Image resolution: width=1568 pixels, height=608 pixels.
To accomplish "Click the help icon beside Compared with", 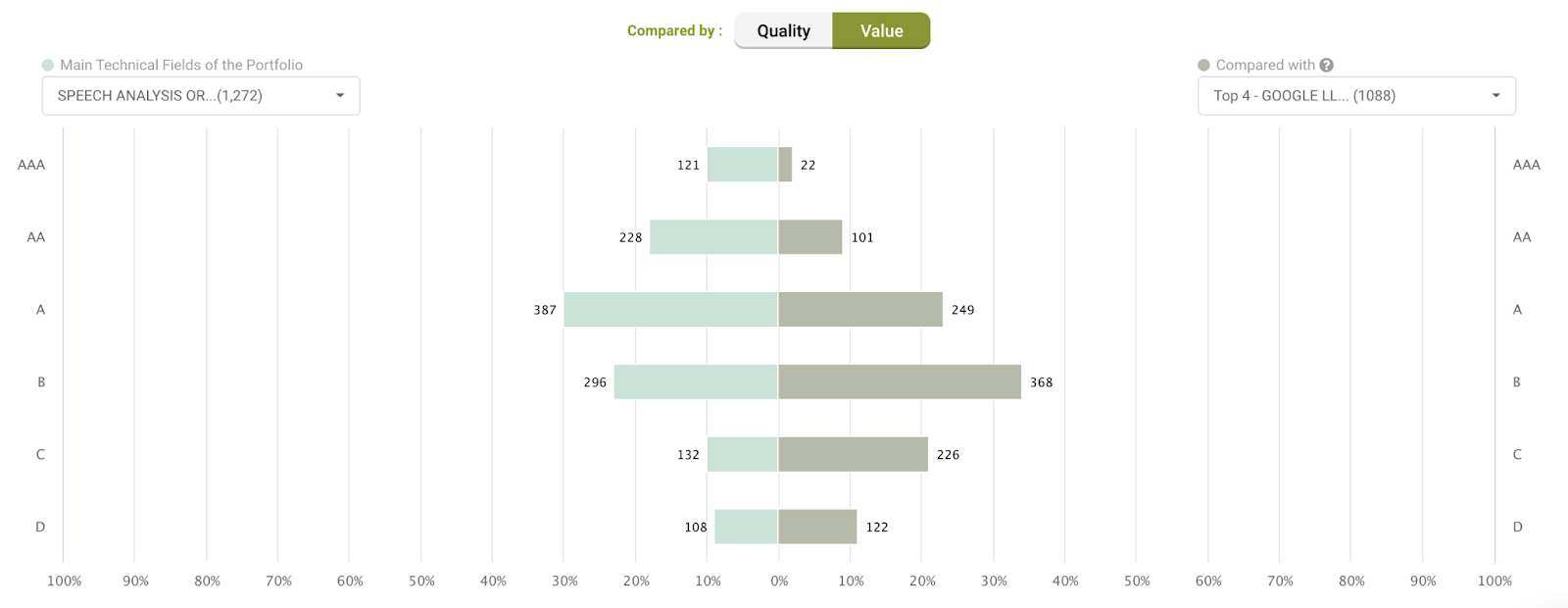I will (1326, 65).
